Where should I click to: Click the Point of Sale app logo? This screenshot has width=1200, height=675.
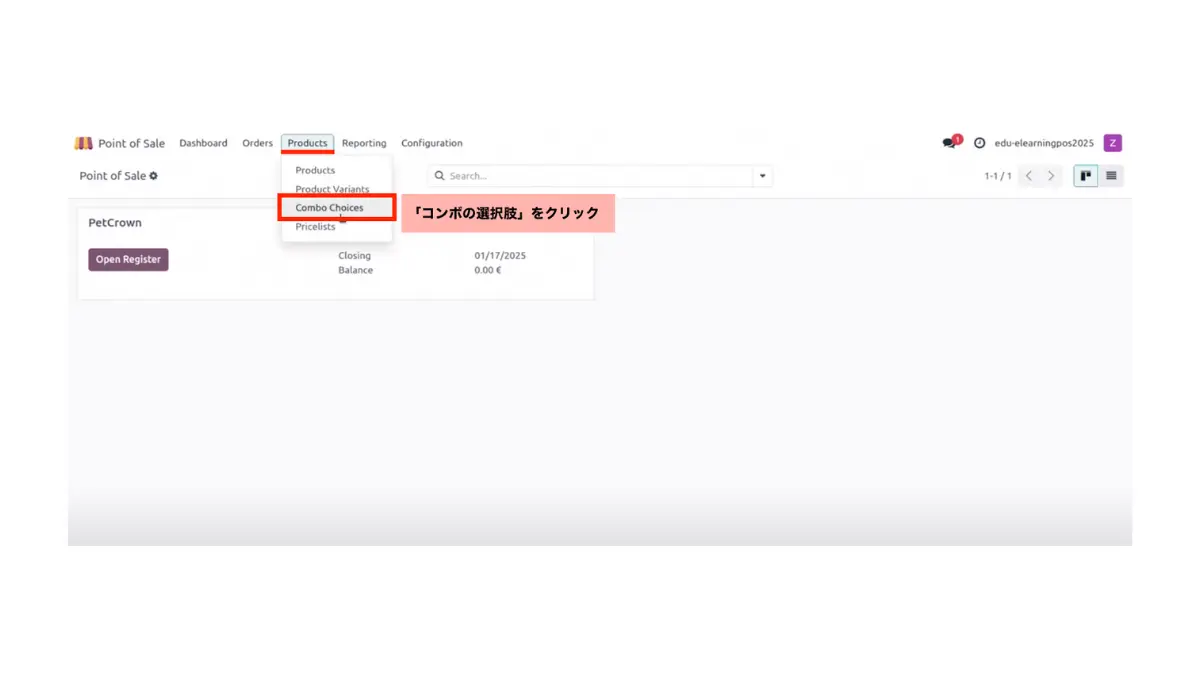click(x=84, y=143)
